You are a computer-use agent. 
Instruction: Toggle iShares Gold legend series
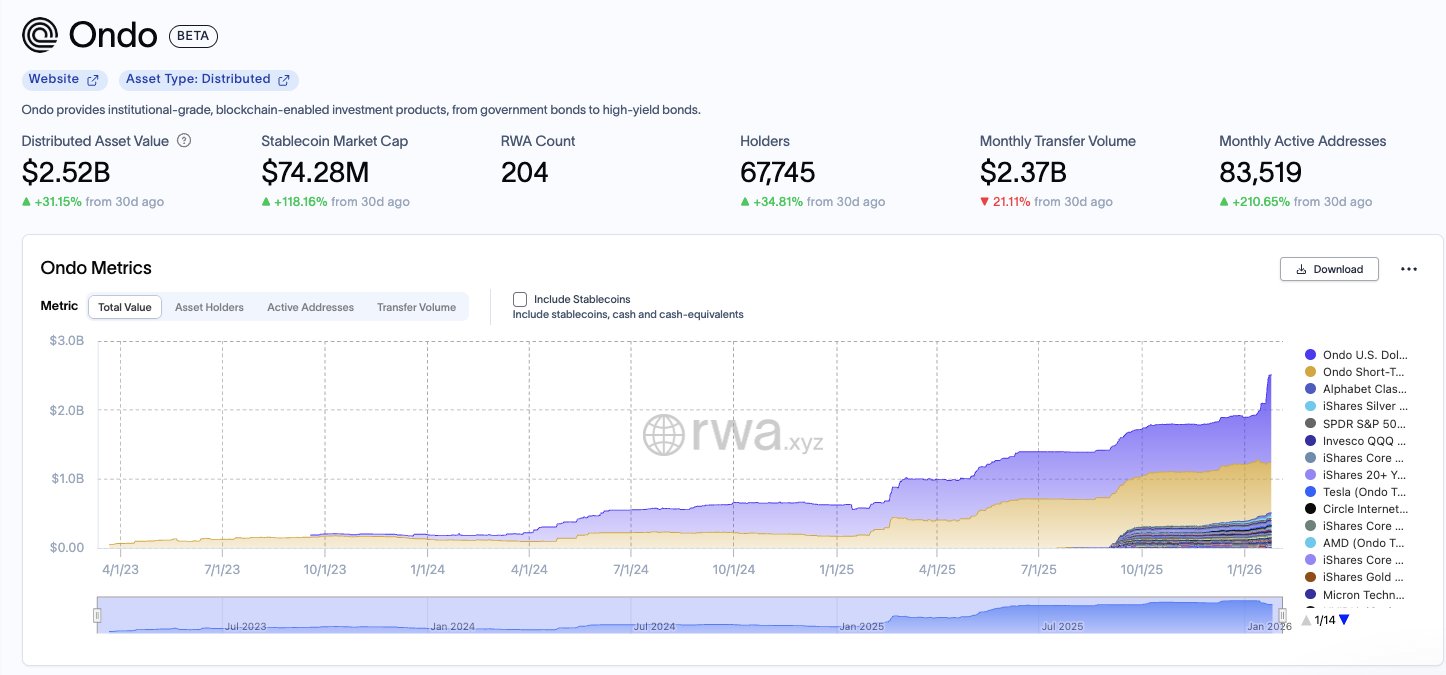click(x=1356, y=577)
